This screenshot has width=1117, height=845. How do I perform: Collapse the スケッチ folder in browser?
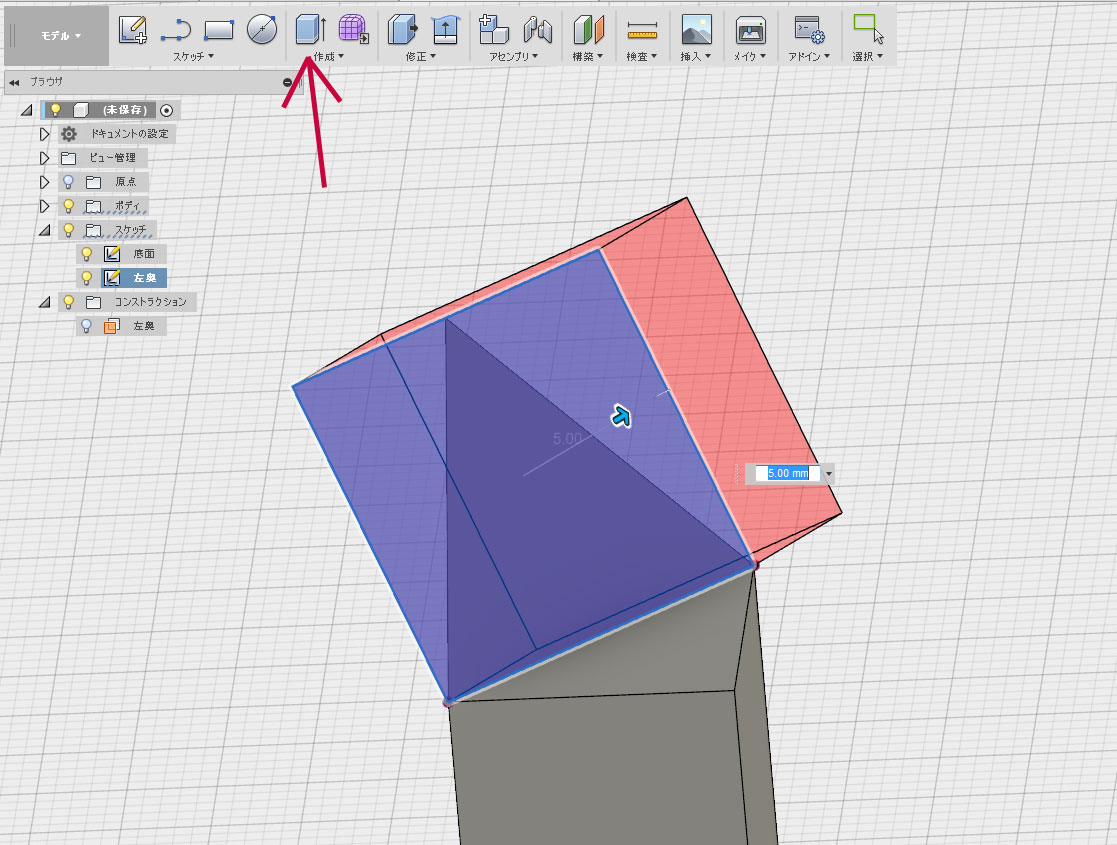click(44, 230)
